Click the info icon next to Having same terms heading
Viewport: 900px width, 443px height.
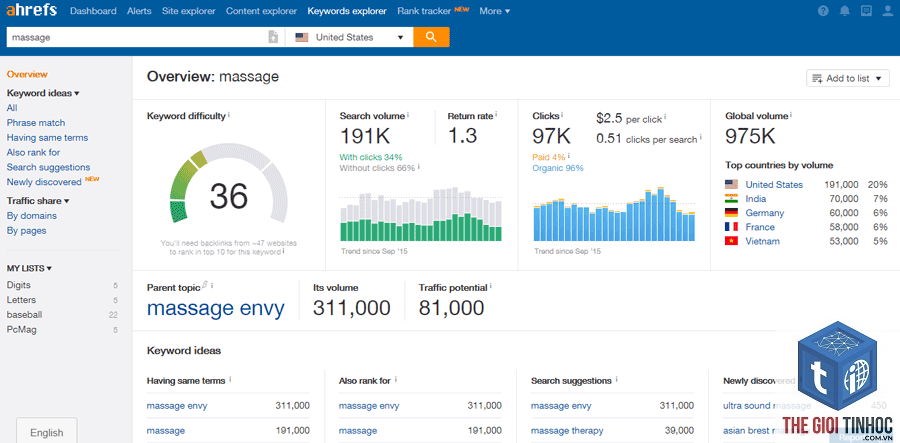point(230,380)
